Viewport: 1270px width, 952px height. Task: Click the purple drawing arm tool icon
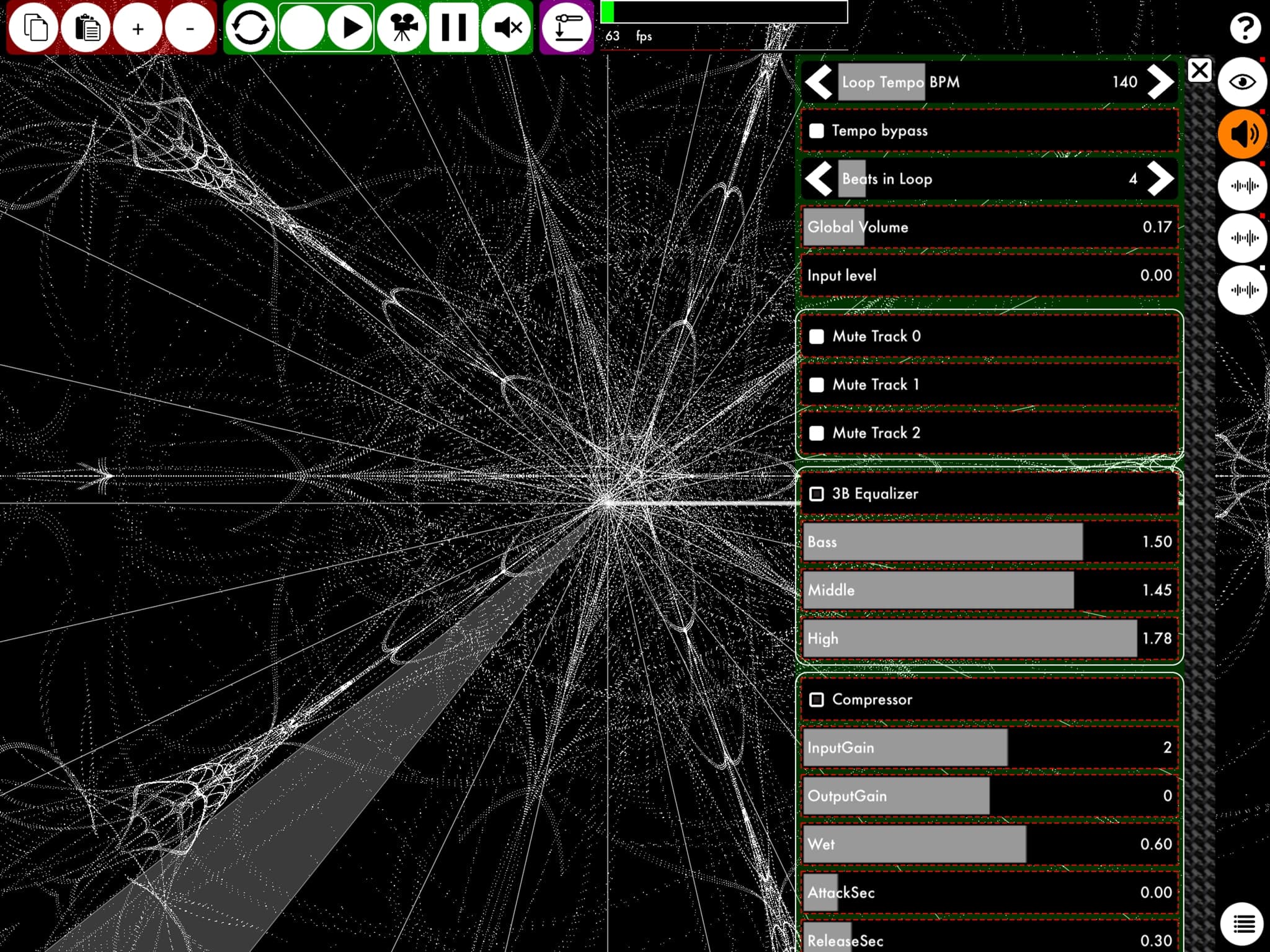[567, 28]
